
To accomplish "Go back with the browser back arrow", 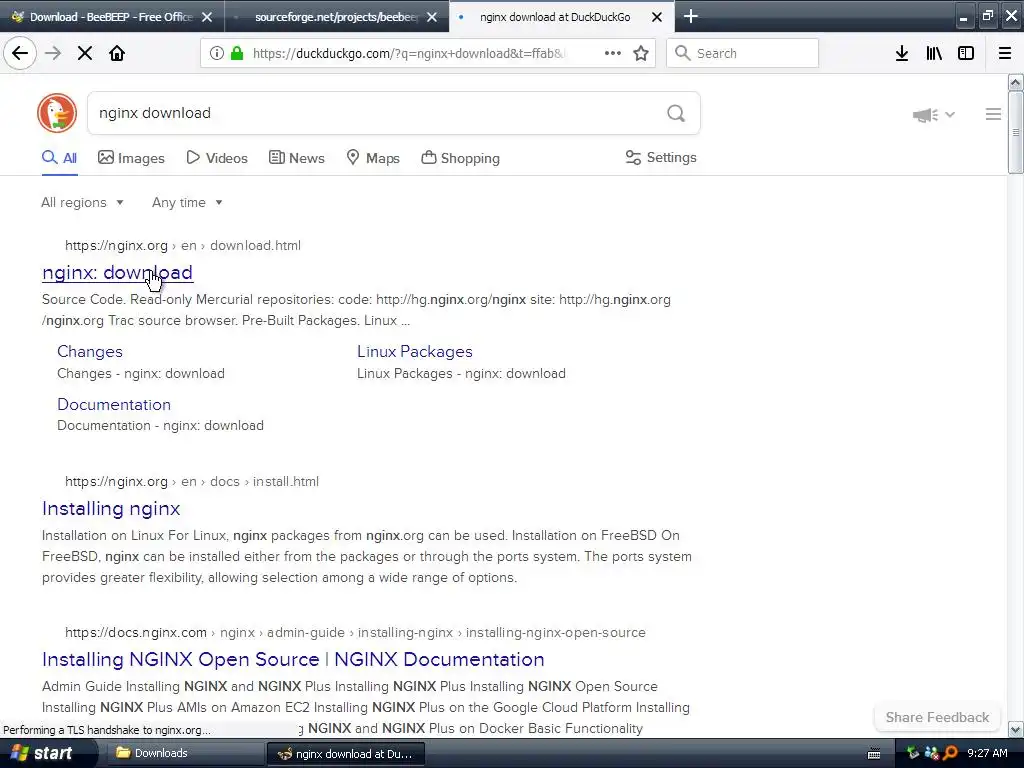I will point(20,53).
